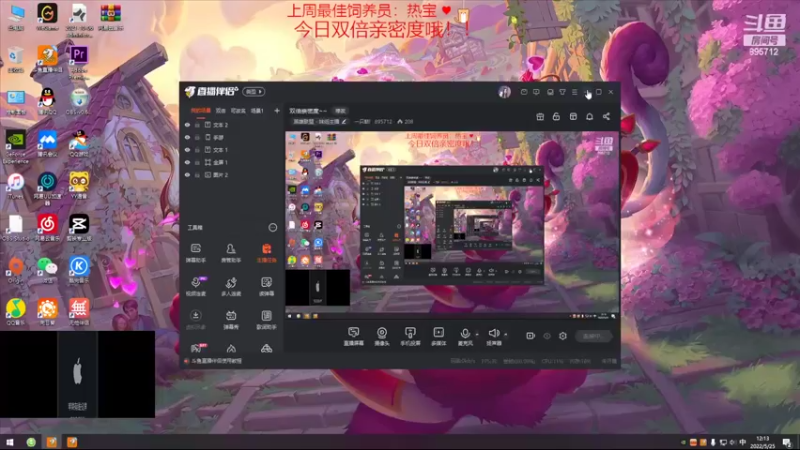Click the share icon in stream info bar

point(606,117)
